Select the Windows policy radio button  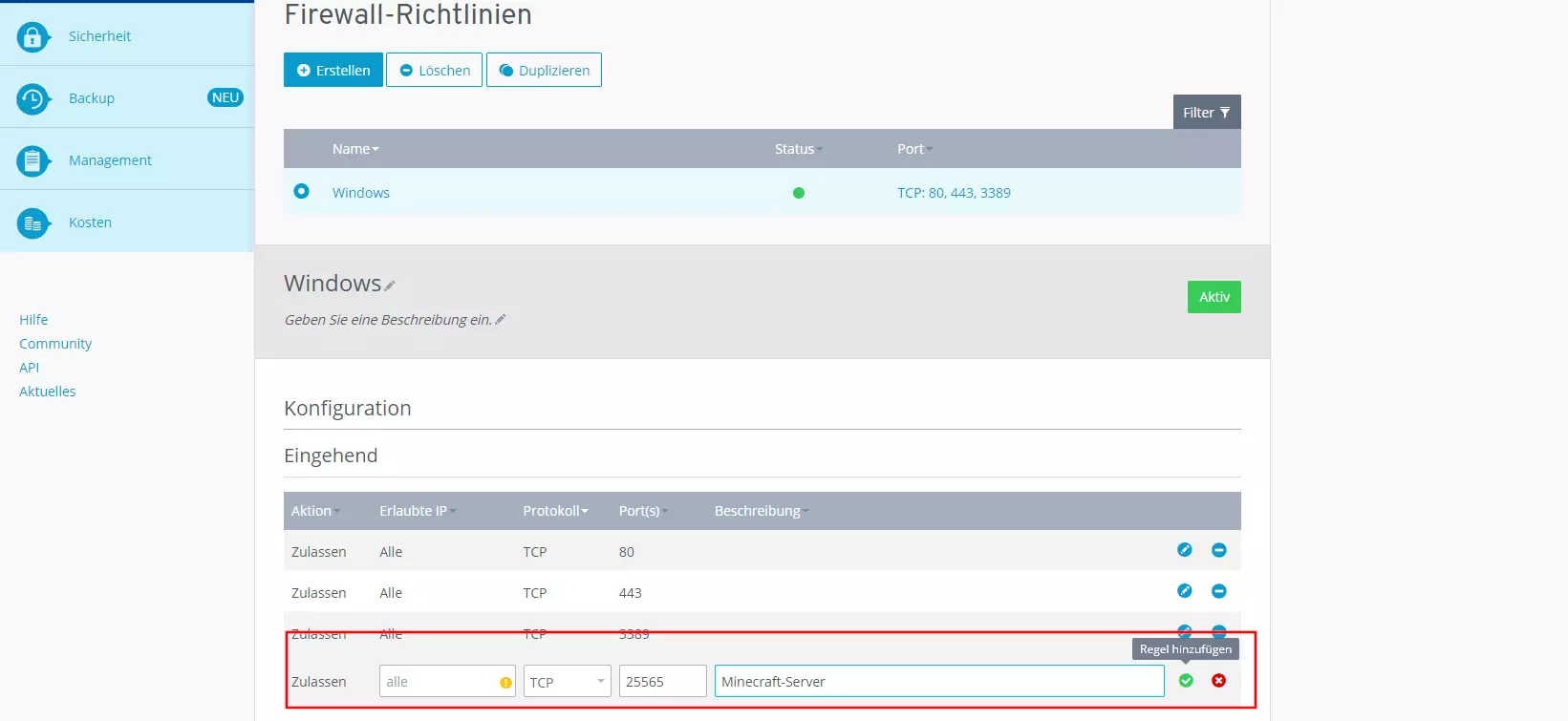coord(302,191)
